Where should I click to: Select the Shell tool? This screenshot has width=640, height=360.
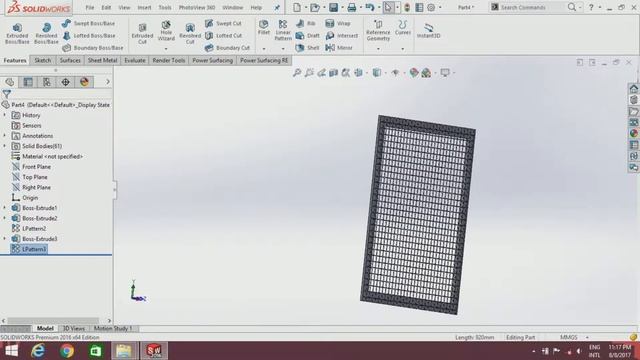[307, 48]
